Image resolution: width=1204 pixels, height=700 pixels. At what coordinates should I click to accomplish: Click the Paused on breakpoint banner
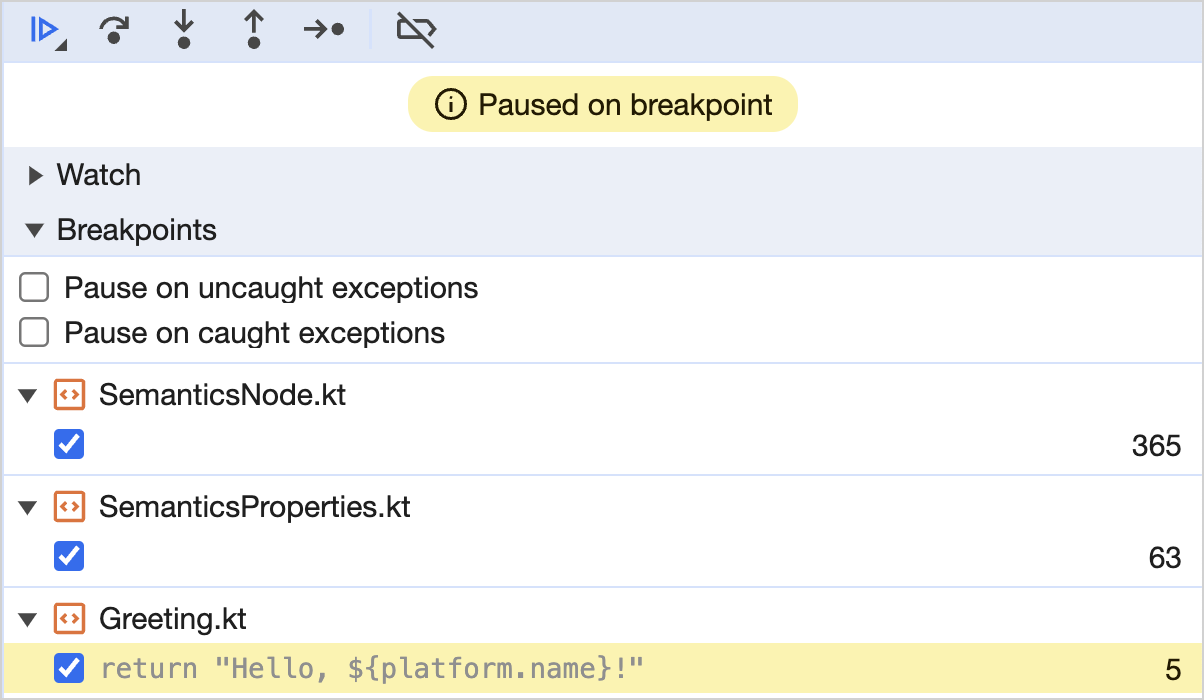602,104
